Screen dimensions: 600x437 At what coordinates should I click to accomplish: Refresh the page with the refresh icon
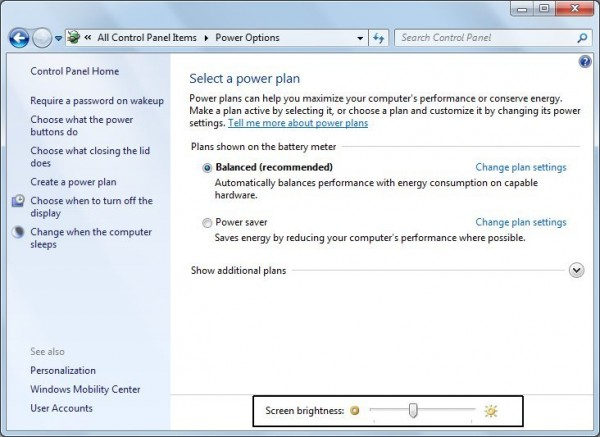(378, 38)
